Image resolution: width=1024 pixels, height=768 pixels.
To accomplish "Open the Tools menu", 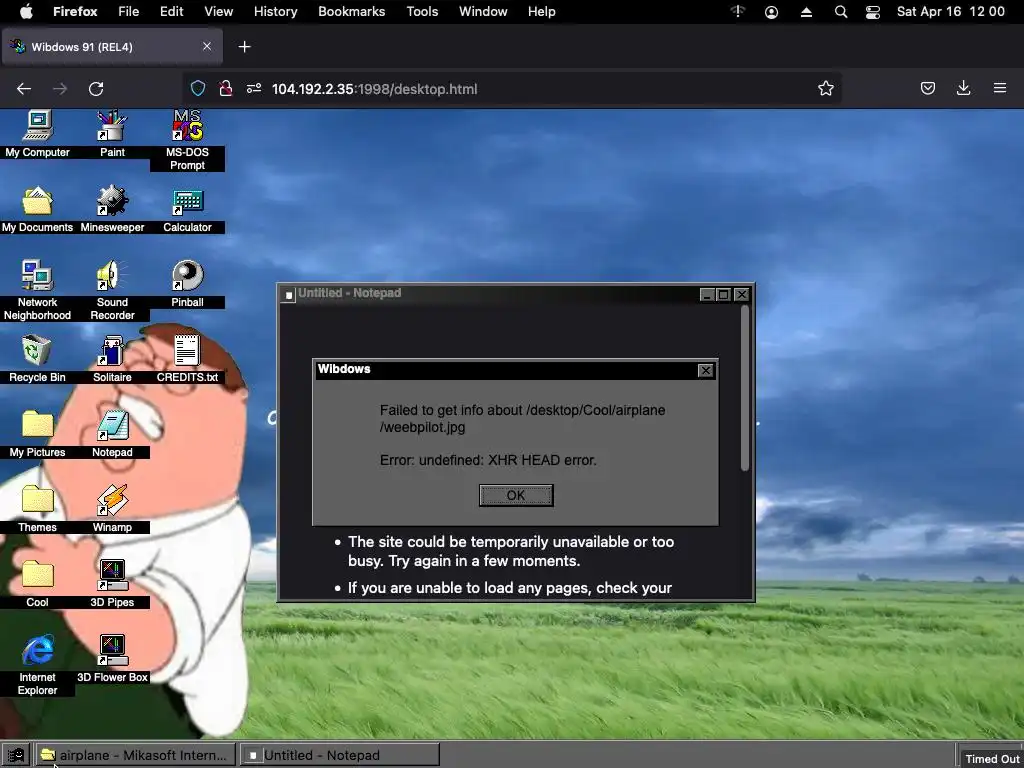I will coord(422,12).
